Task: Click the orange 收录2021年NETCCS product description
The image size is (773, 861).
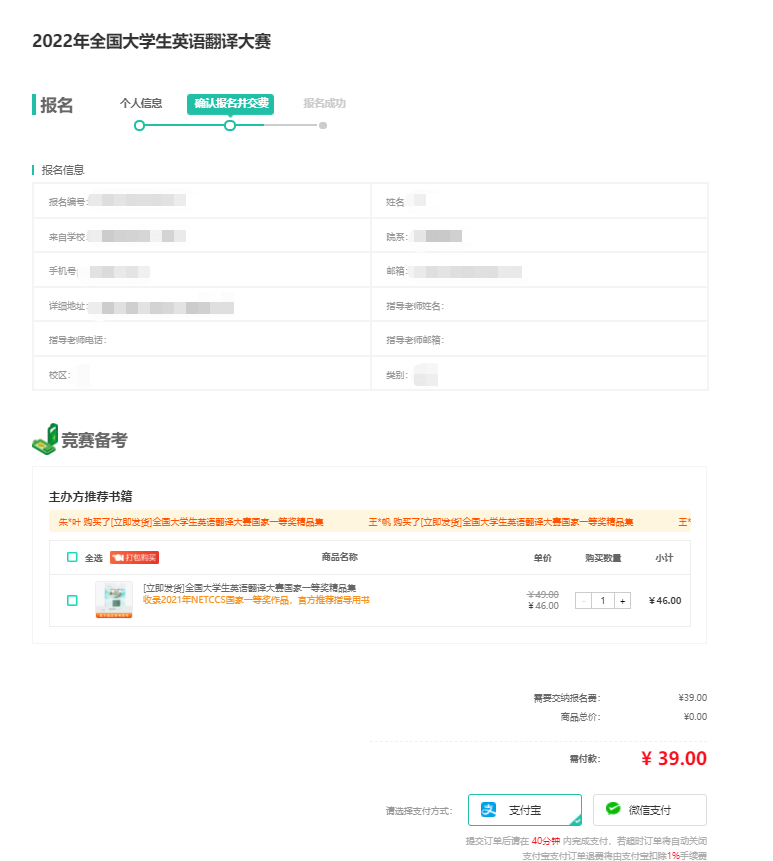Action: tap(256, 600)
